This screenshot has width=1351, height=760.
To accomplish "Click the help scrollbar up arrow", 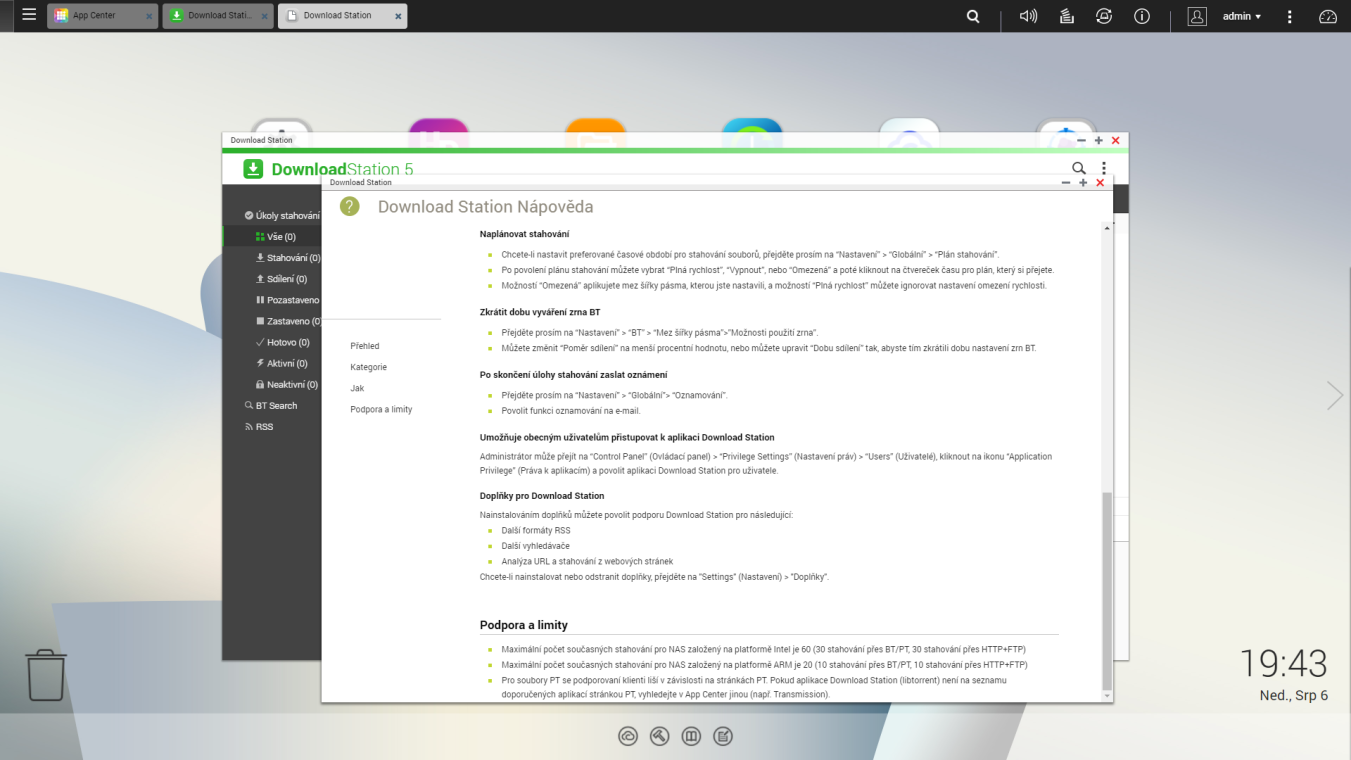I will (1107, 228).
